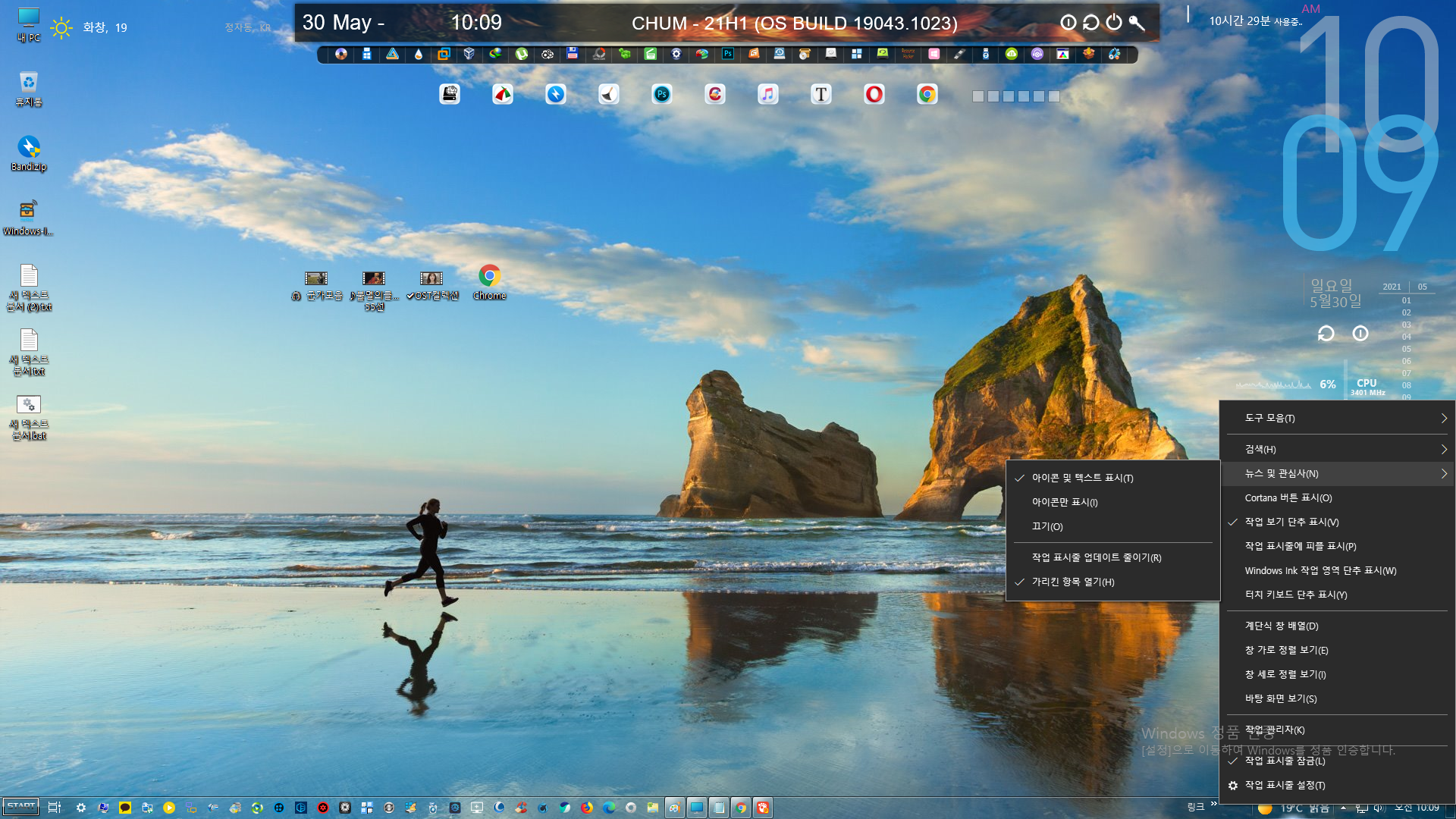This screenshot has height=819, width=1456.
Task: Open '작업 관리자(K)' from context menu
Action: (1337, 730)
